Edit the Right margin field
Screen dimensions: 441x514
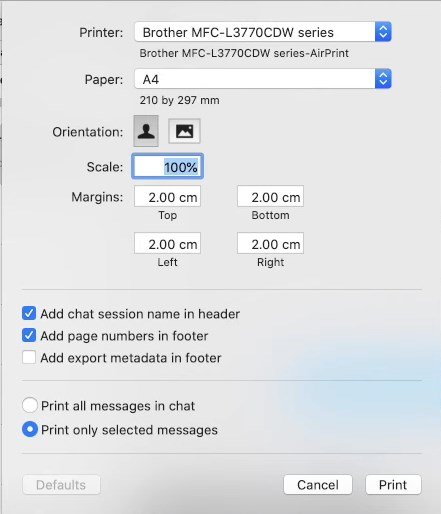pyautogui.click(x=270, y=244)
